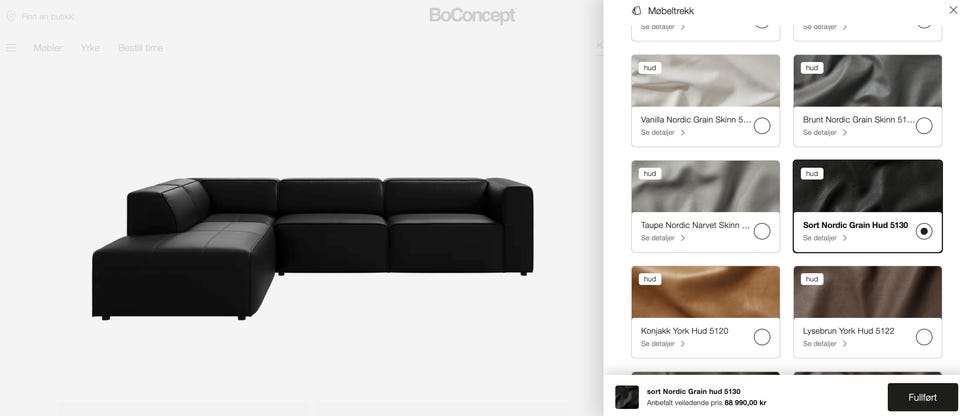The width and height of the screenshot is (960, 416).
Task: Click the Fullfør button
Action: click(923, 397)
